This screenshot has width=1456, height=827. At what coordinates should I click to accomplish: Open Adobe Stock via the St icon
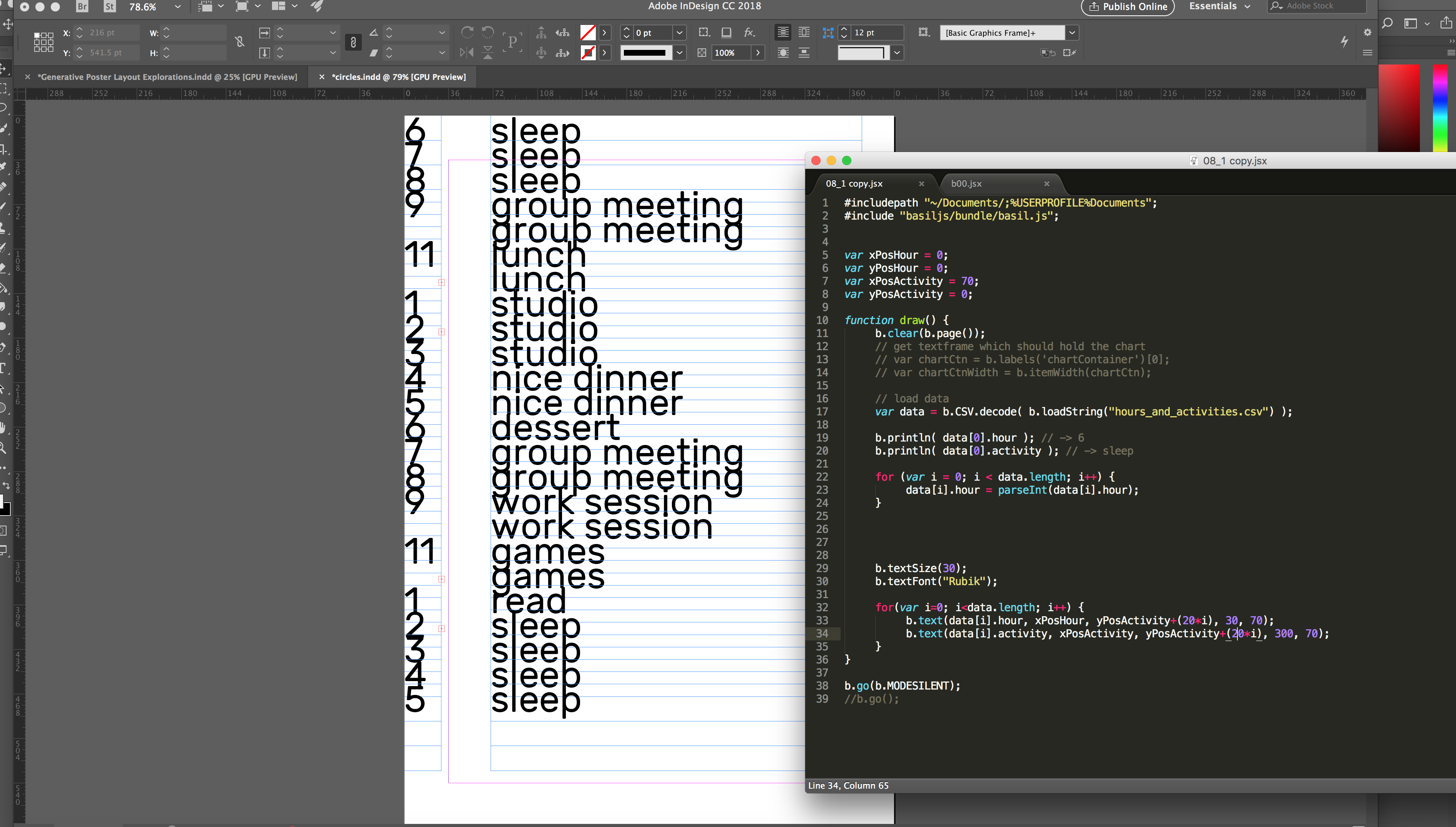[110, 7]
